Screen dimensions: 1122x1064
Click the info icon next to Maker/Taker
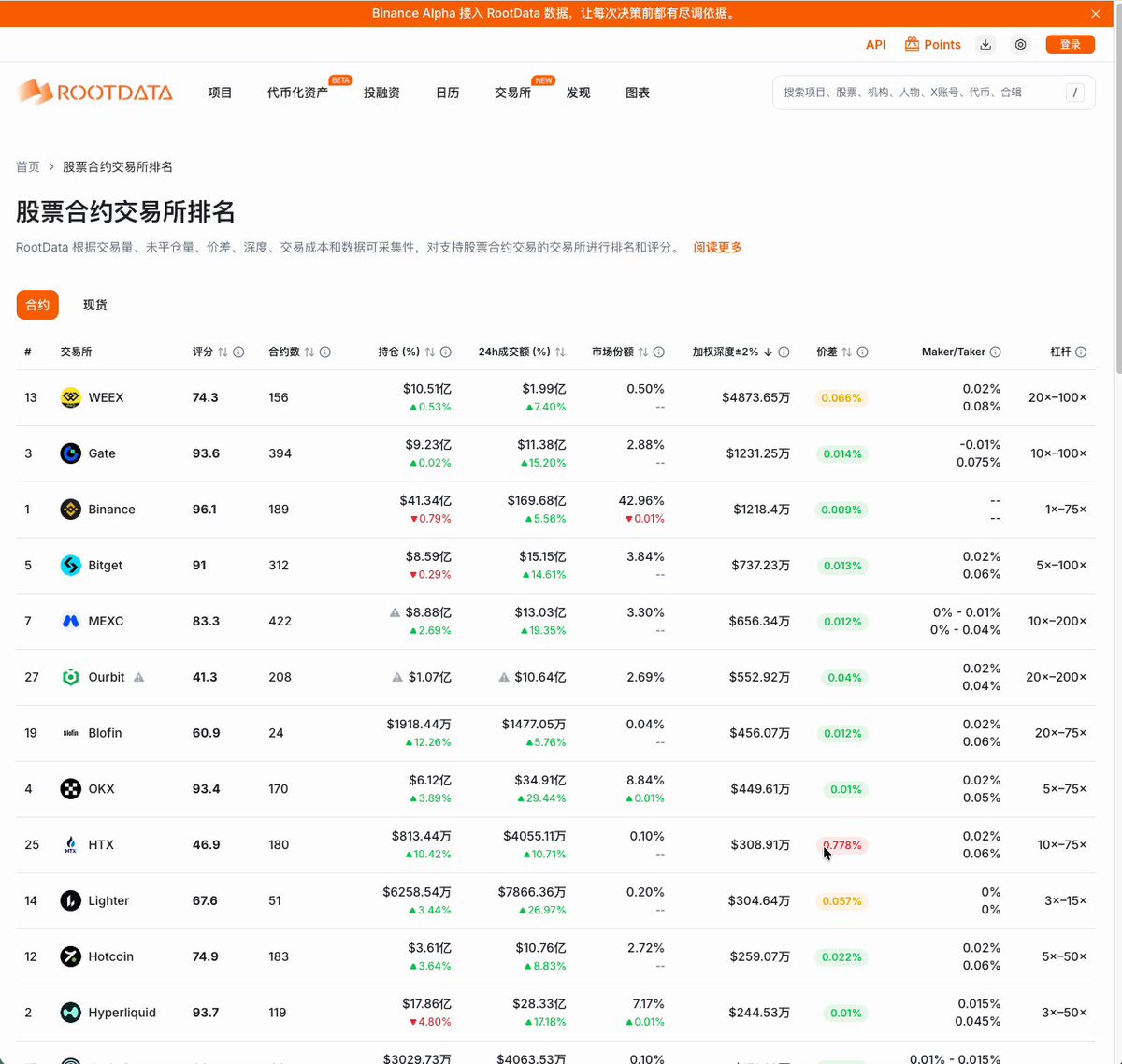[x=995, y=352]
